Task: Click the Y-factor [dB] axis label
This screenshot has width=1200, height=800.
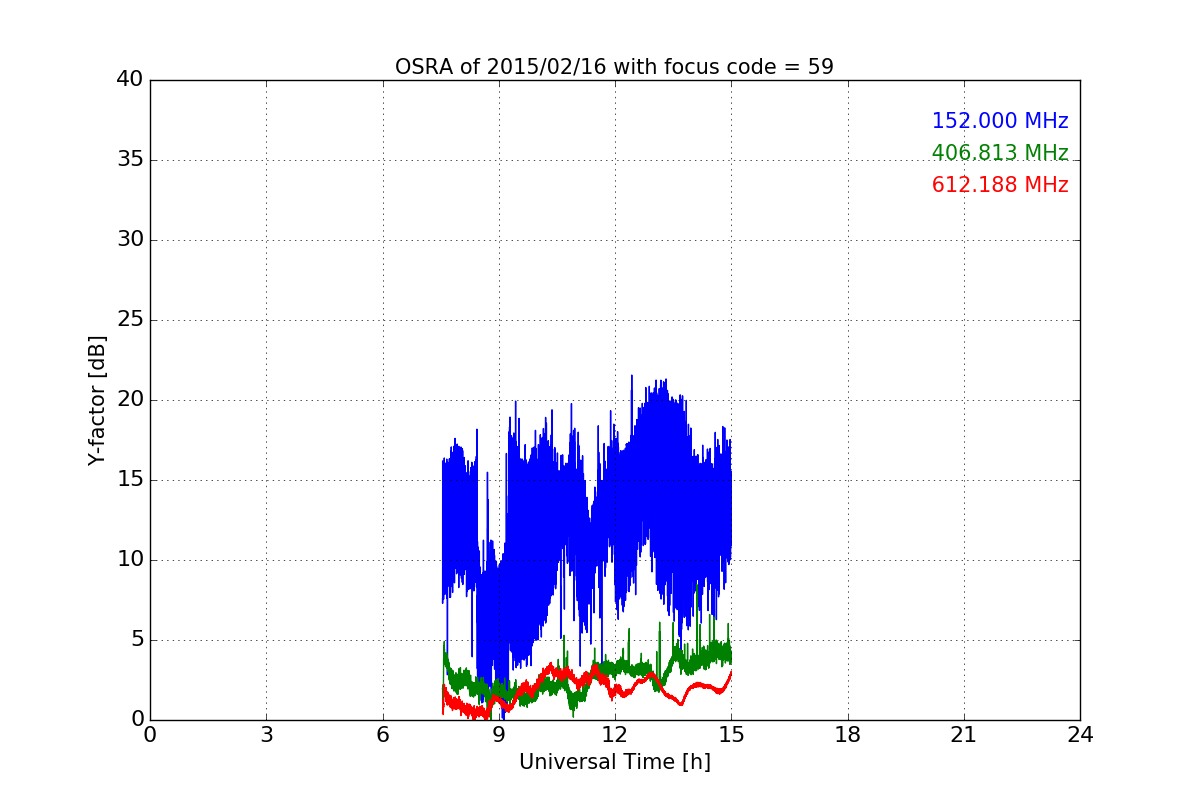Action: tap(97, 400)
